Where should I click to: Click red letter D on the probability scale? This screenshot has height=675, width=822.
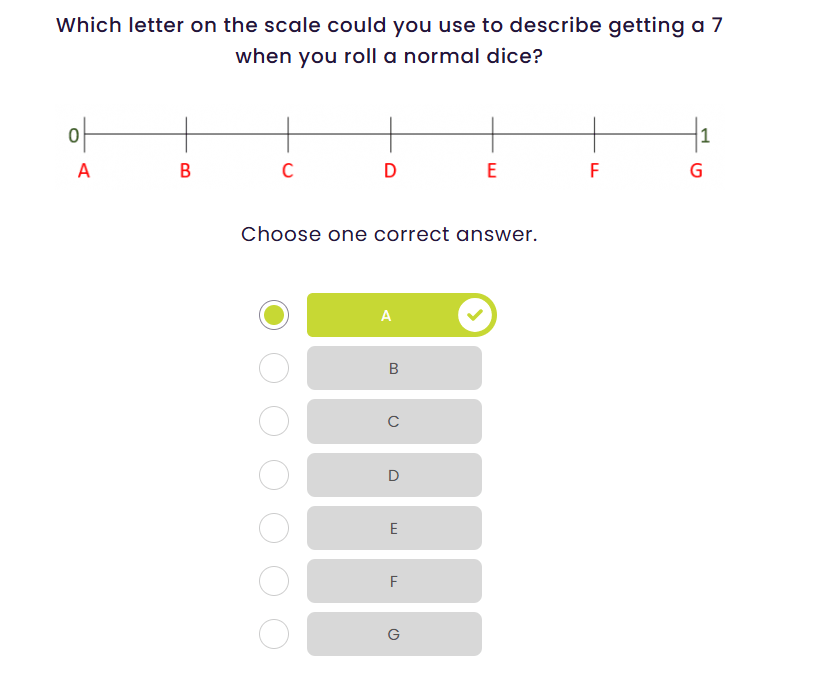point(390,171)
